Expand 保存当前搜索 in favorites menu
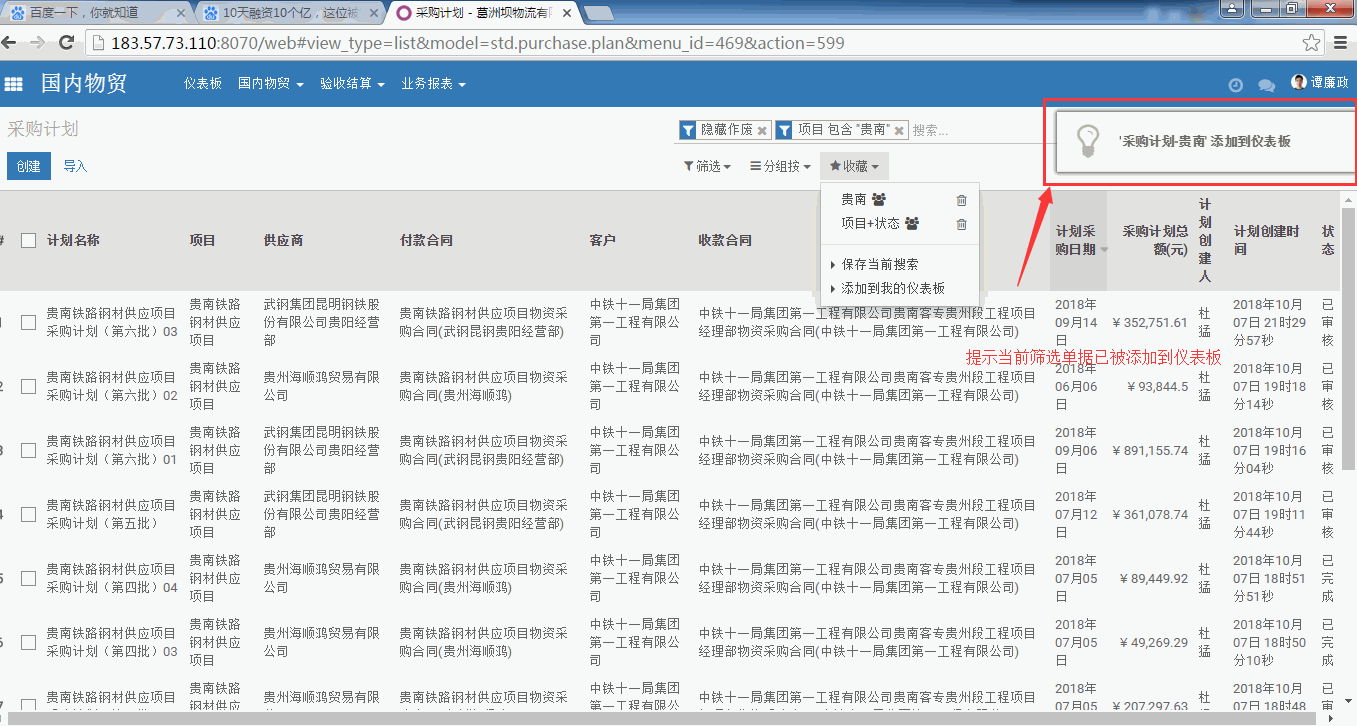The height and width of the screenshot is (726, 1357). pos(879,264)
